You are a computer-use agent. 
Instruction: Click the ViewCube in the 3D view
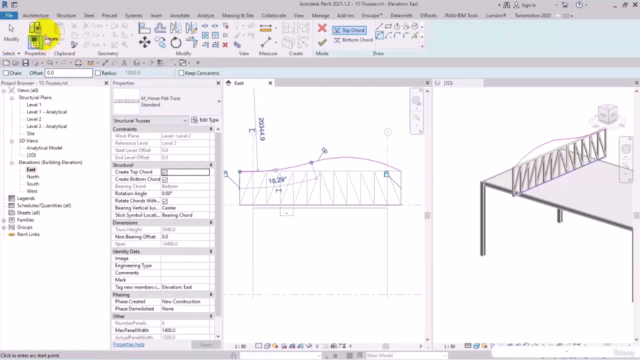click(607, 113)
